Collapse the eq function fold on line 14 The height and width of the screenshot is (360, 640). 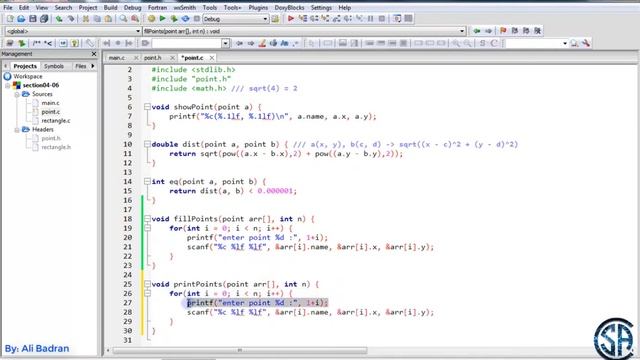[x=147, y=181]
